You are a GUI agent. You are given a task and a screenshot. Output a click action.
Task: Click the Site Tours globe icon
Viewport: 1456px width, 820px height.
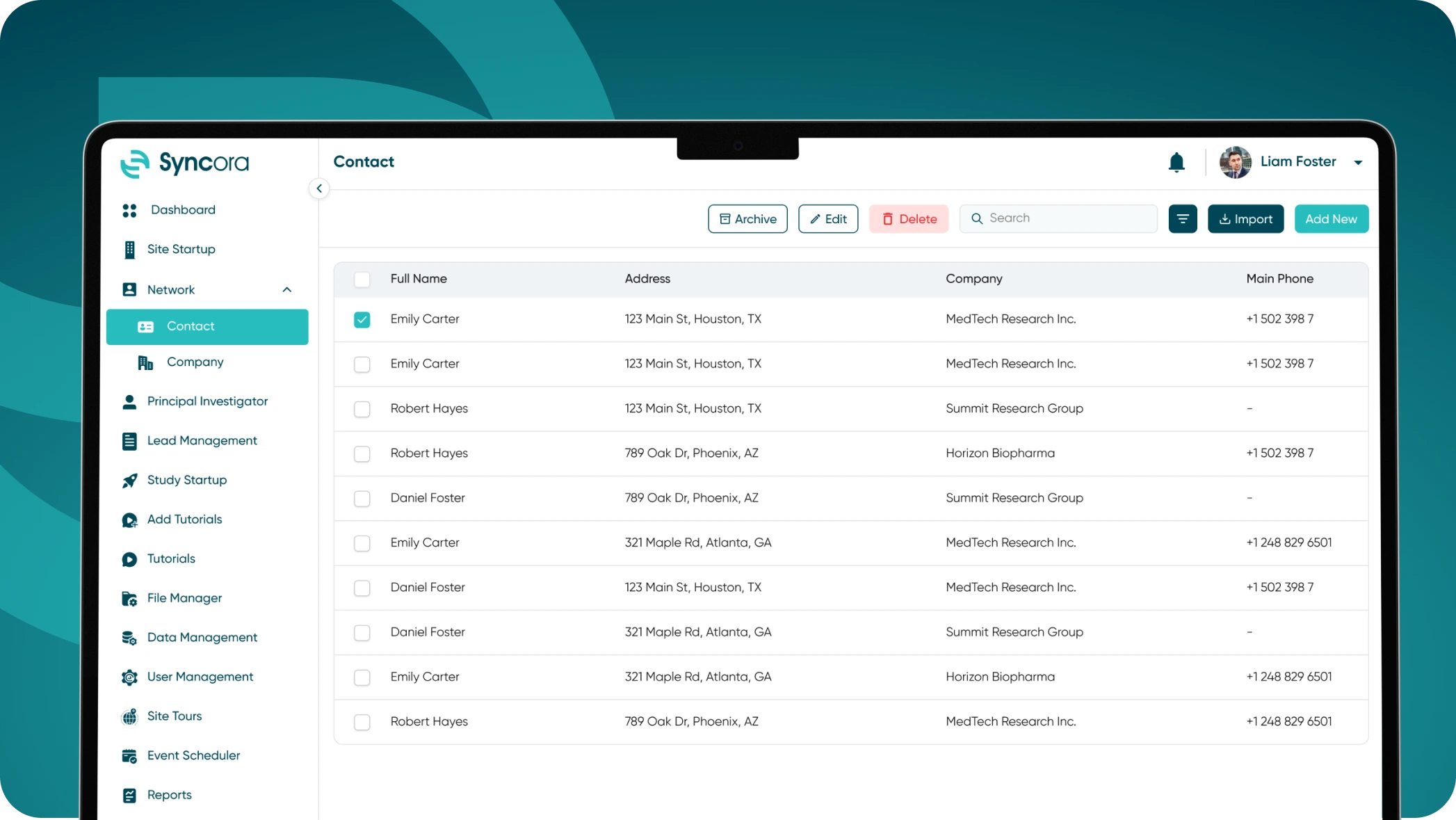tap(129, 717)
